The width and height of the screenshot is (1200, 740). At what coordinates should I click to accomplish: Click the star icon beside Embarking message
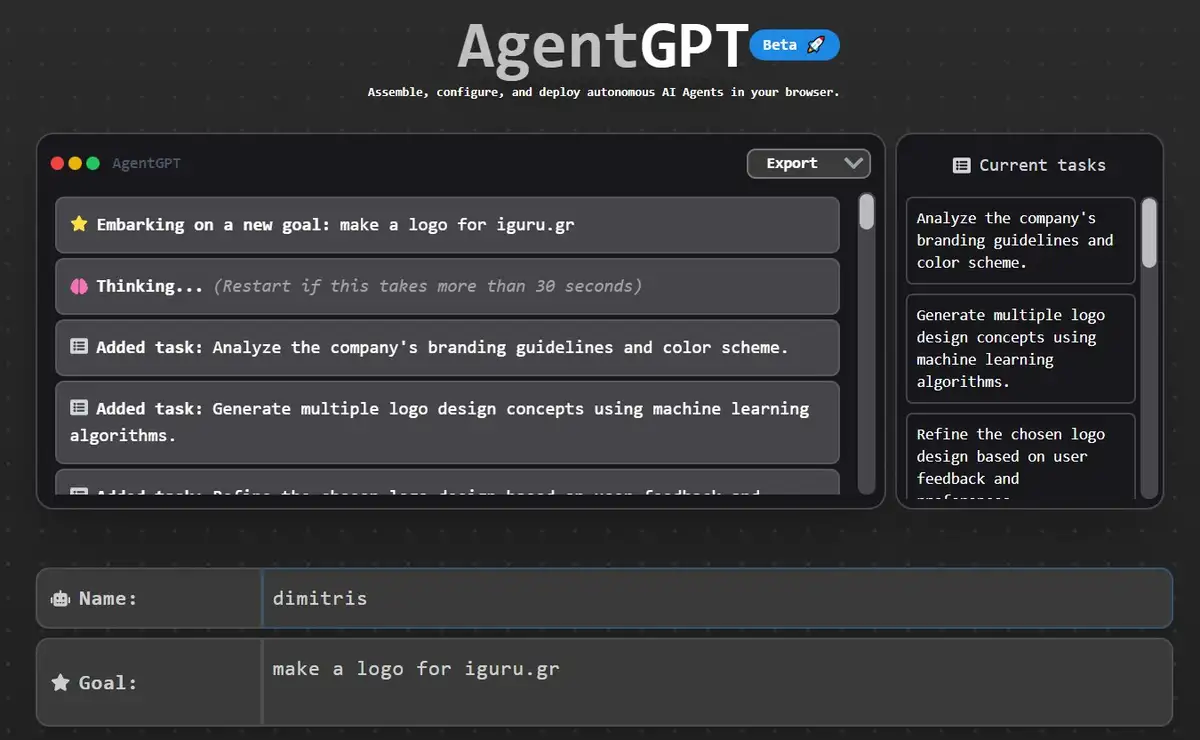pos(79,224)
